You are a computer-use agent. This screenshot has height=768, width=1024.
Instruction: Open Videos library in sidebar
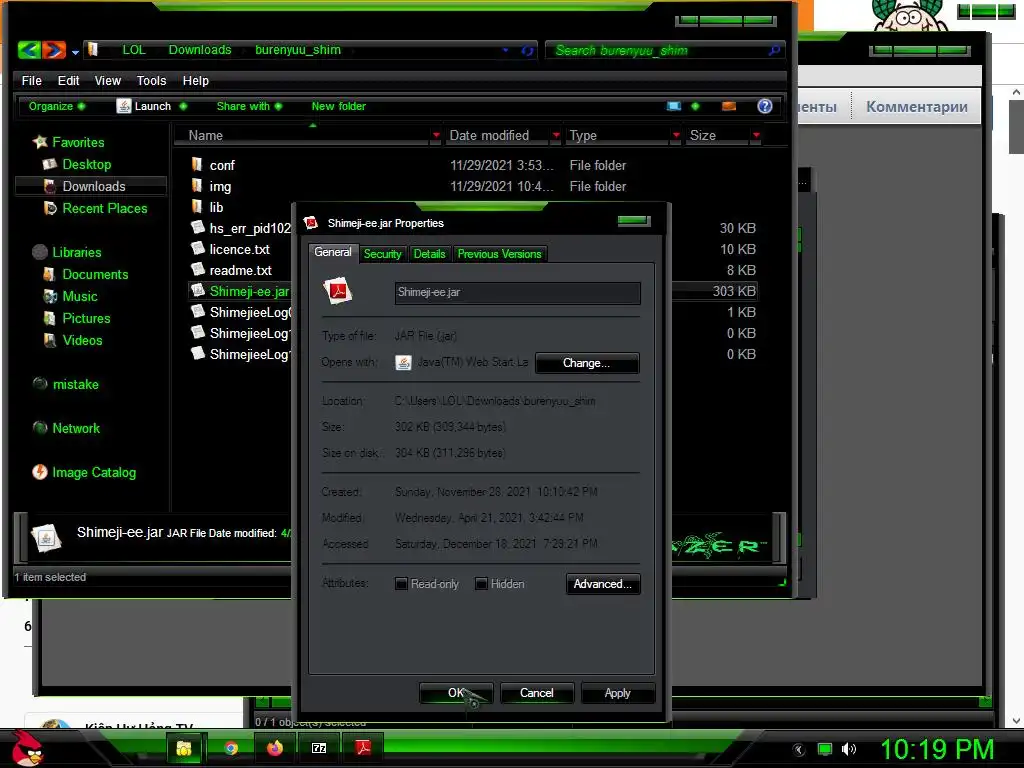click(x=72, y=340)
